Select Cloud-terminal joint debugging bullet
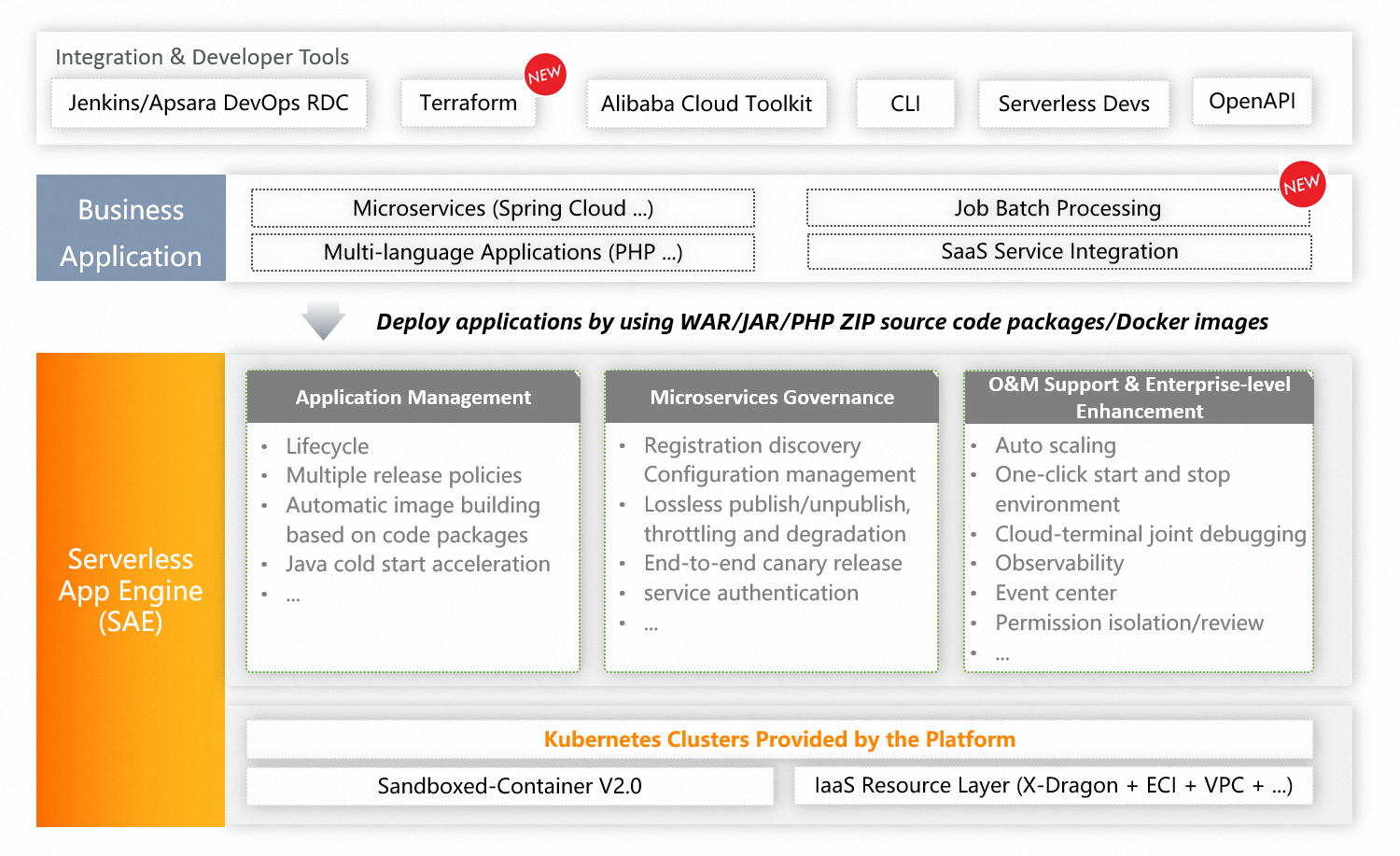Image resolution: width=1400 pixels, height=856 pixels. click(1151, 534)
